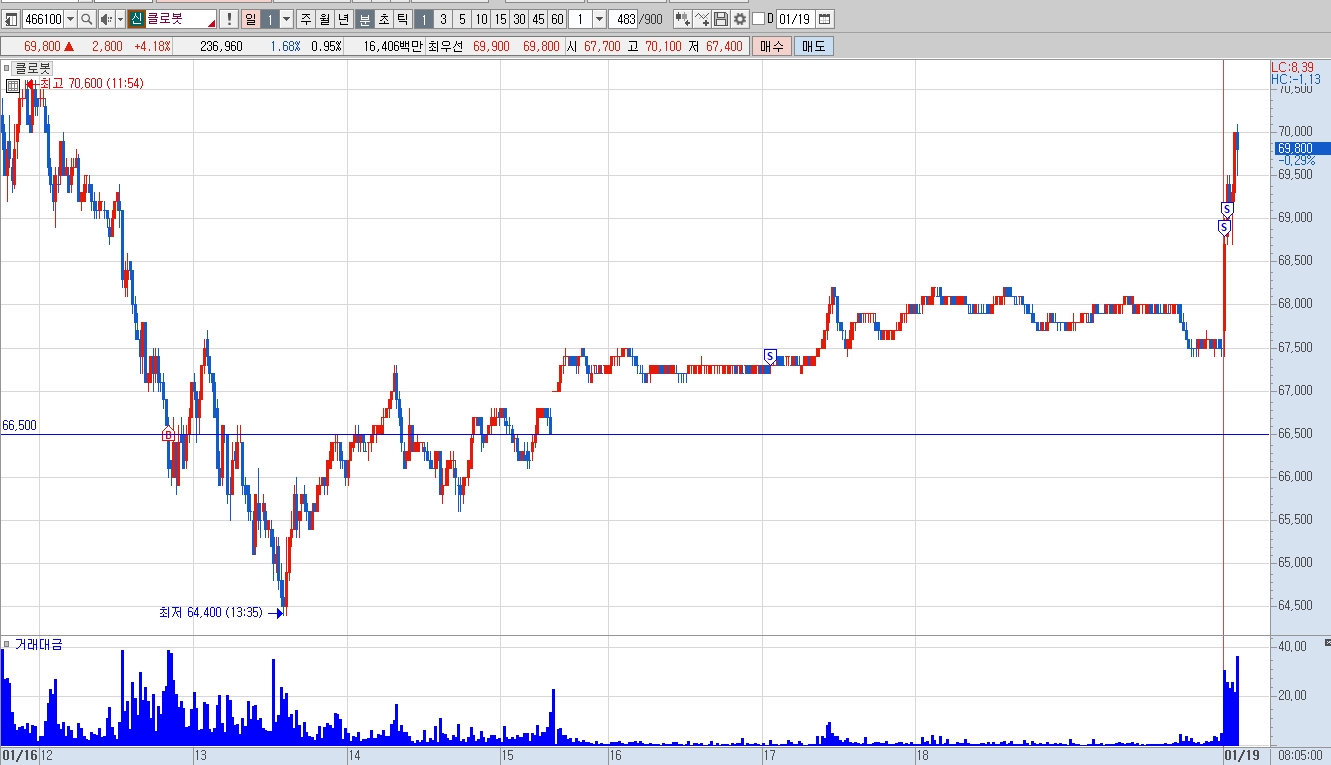This screenshot has width=1331, height=765.
Task: Click the add candlestick indicator icon
Action: point(682,19)
